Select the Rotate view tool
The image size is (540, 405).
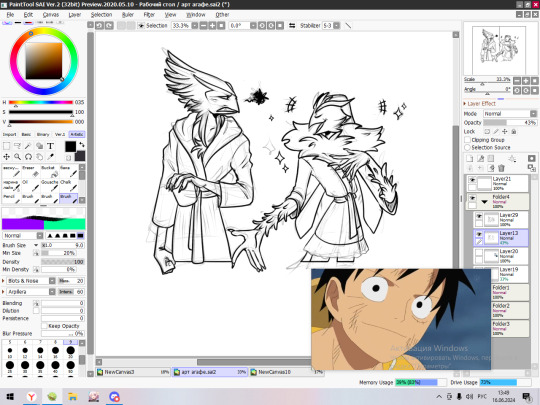28,157
